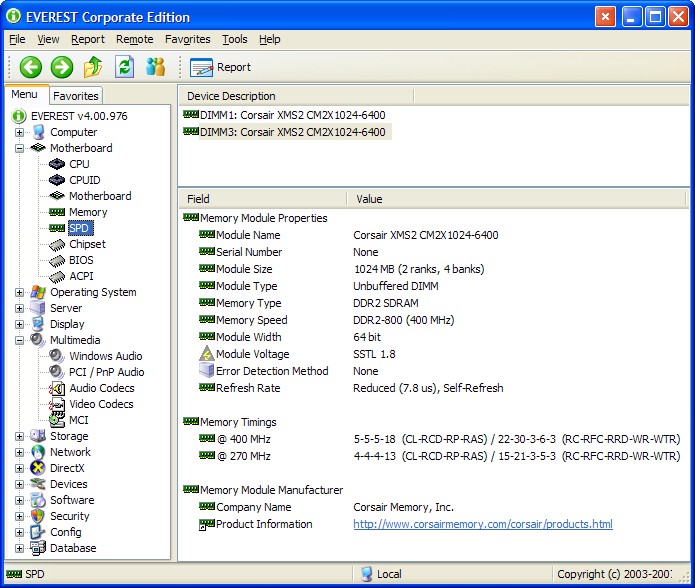
Task: Click the Report toolbar button
Action: point(220,67)
